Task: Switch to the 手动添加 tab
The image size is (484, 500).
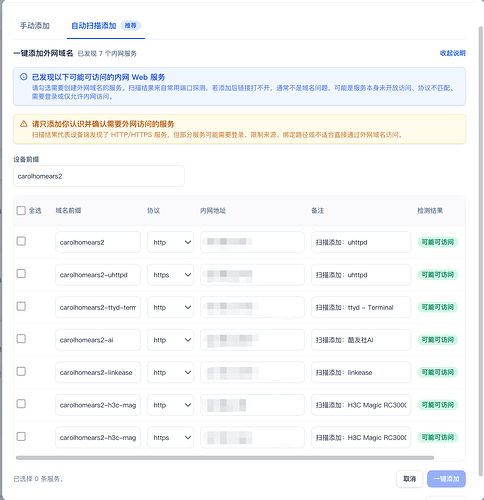Action: click(x=35, y=26)
